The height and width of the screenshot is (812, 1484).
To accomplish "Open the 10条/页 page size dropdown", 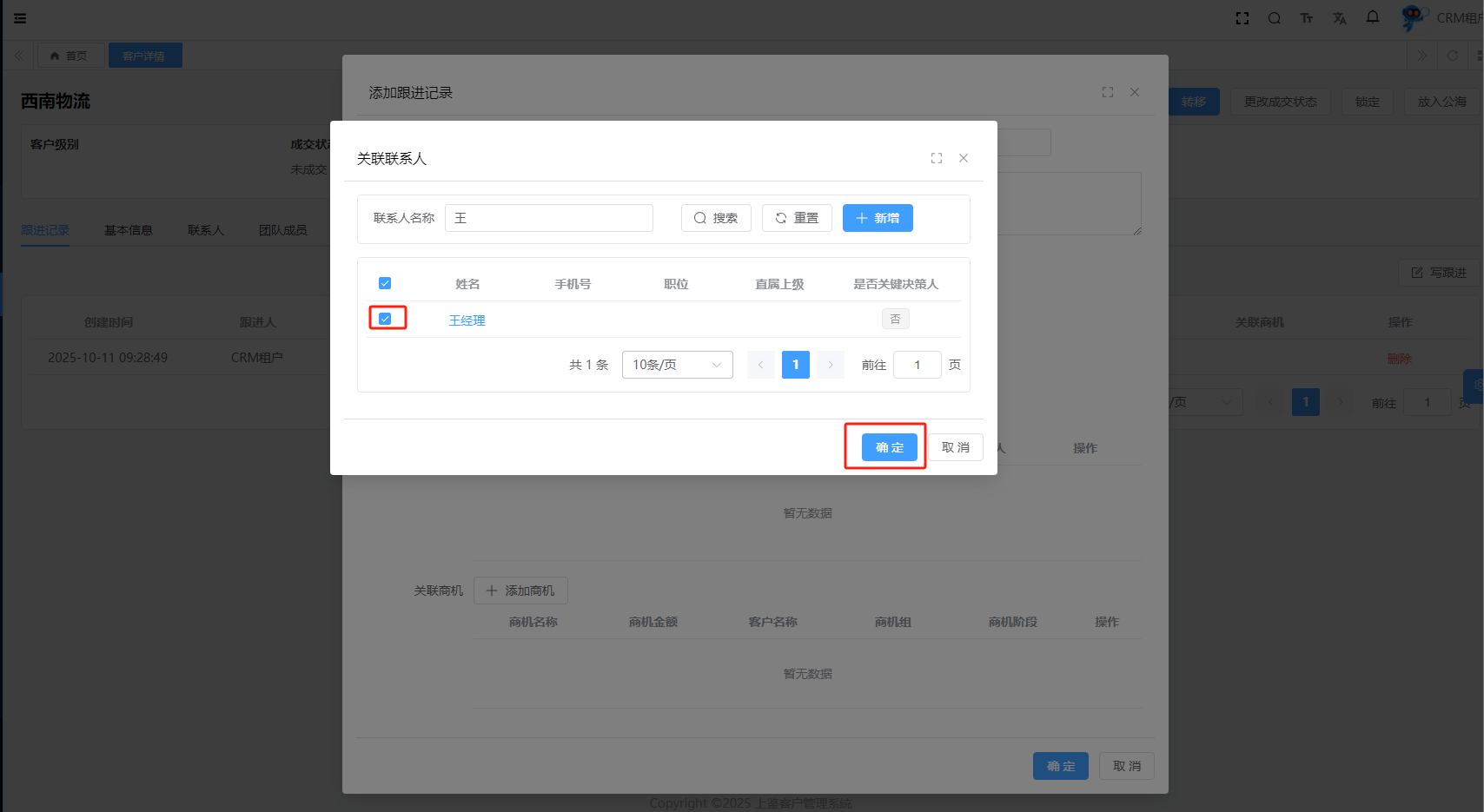I will pos(677,365).
